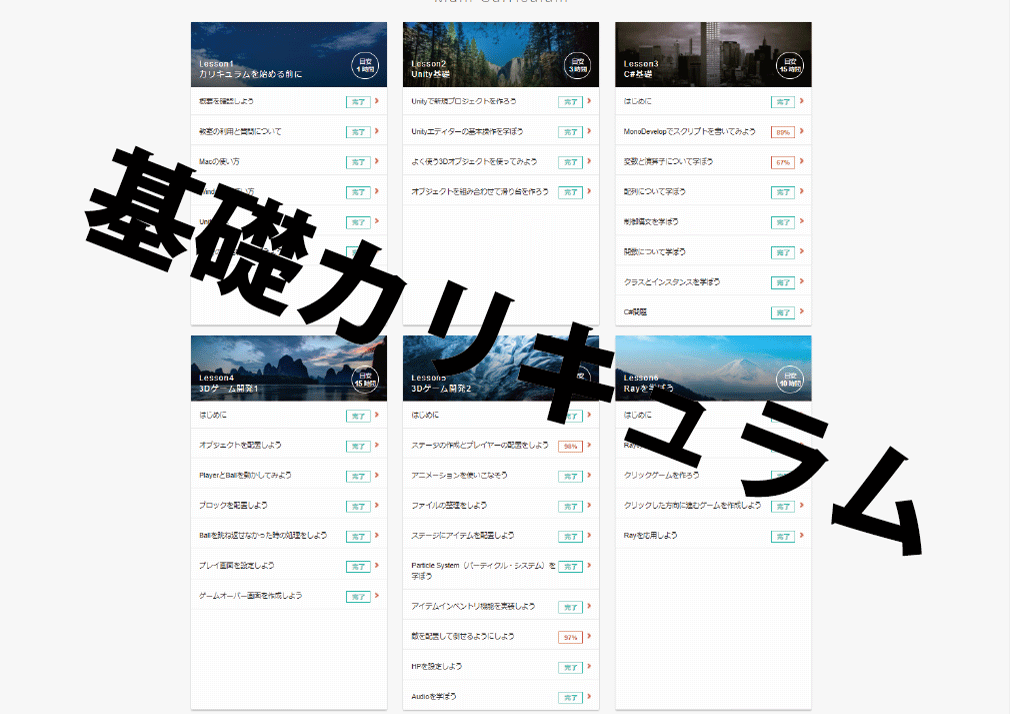
Task: Click the 67% progress badge for 変数と演算子
Action: [x=783, y=162]
